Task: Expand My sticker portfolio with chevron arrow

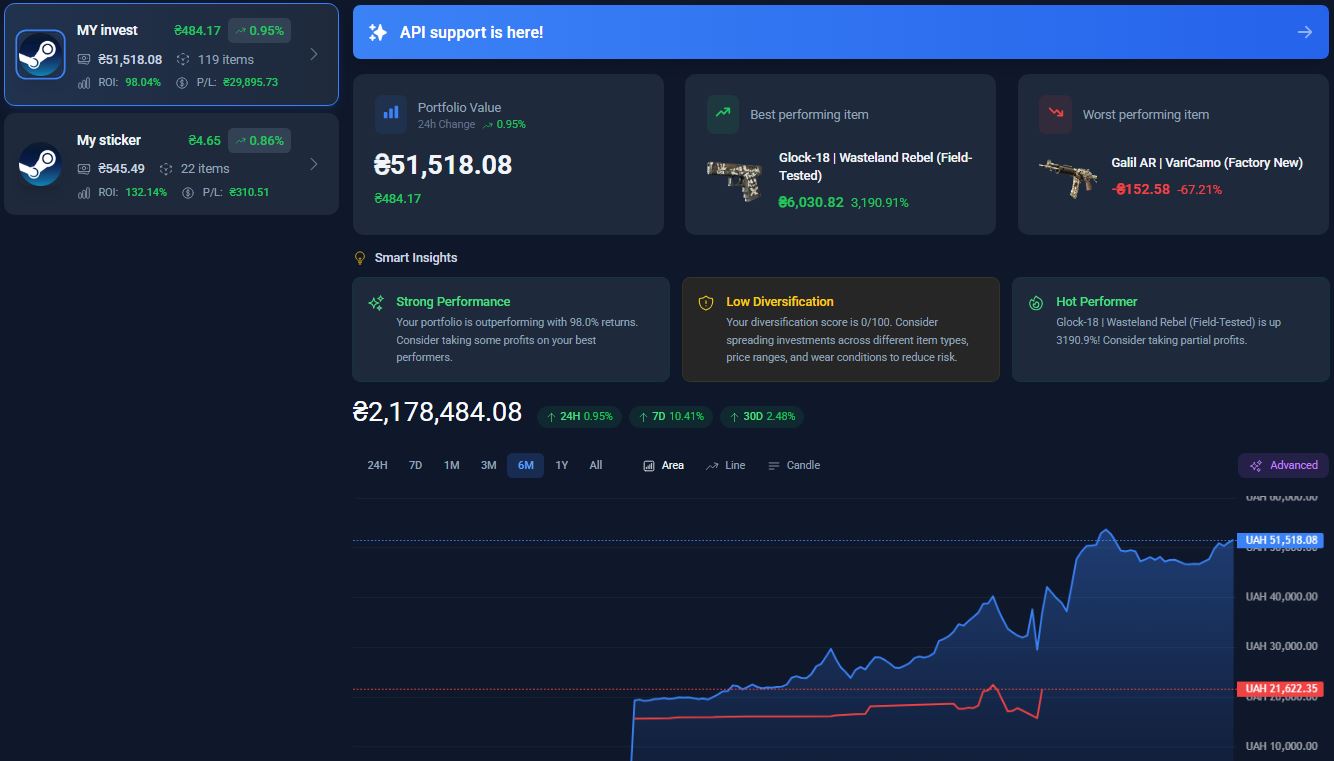Action: pos(314,164)
